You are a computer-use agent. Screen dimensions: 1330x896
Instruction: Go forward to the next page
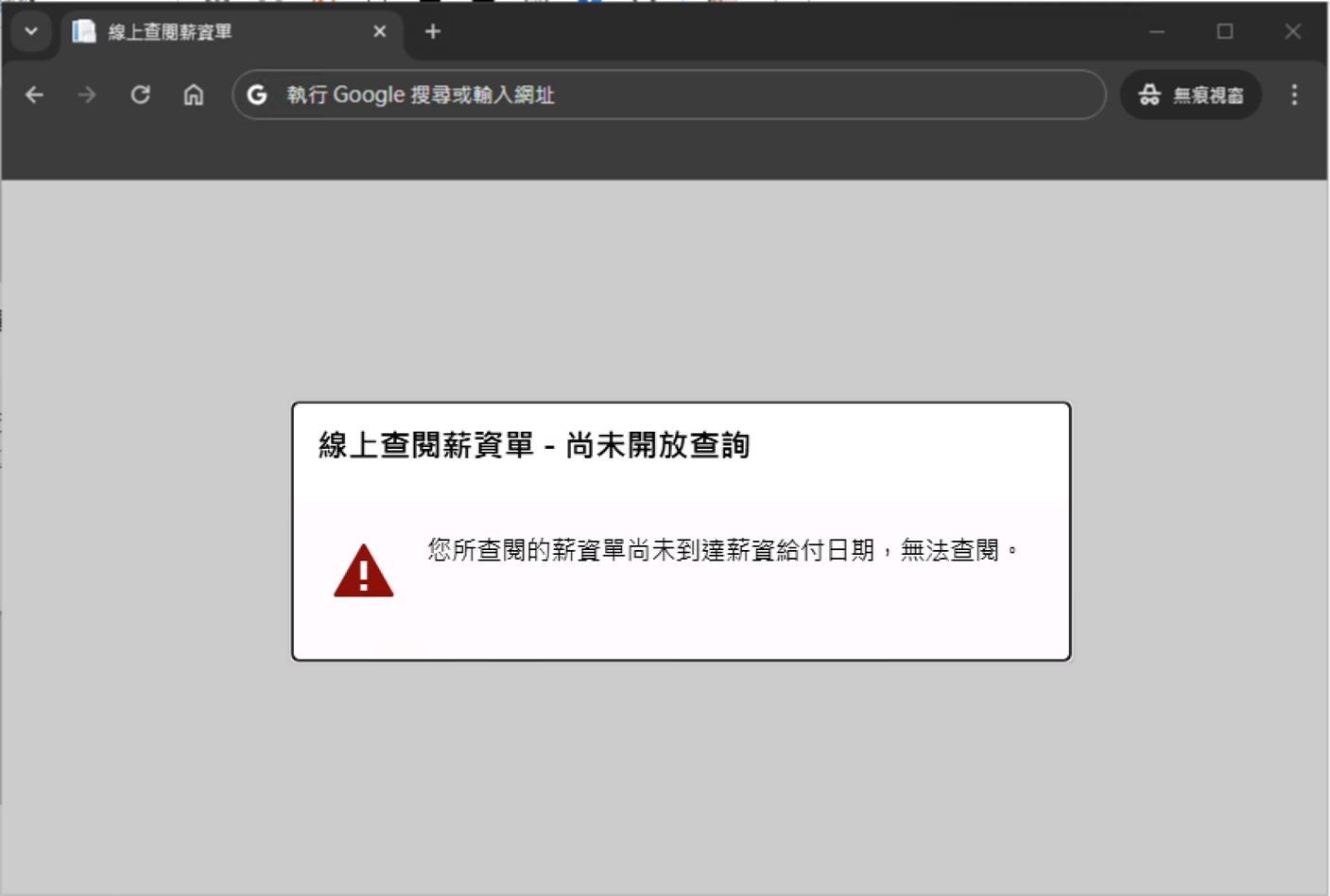[x=87, y=95]
